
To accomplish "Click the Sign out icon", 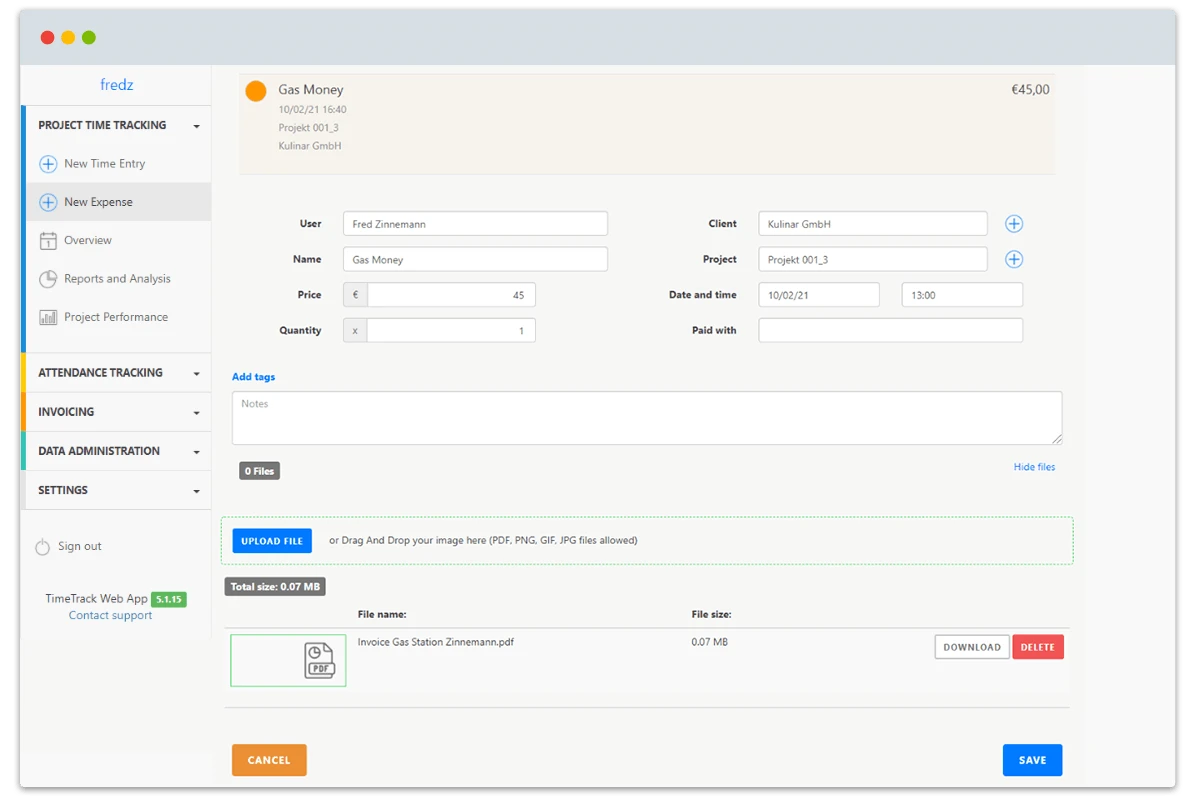I will click(x=43, y=546).
